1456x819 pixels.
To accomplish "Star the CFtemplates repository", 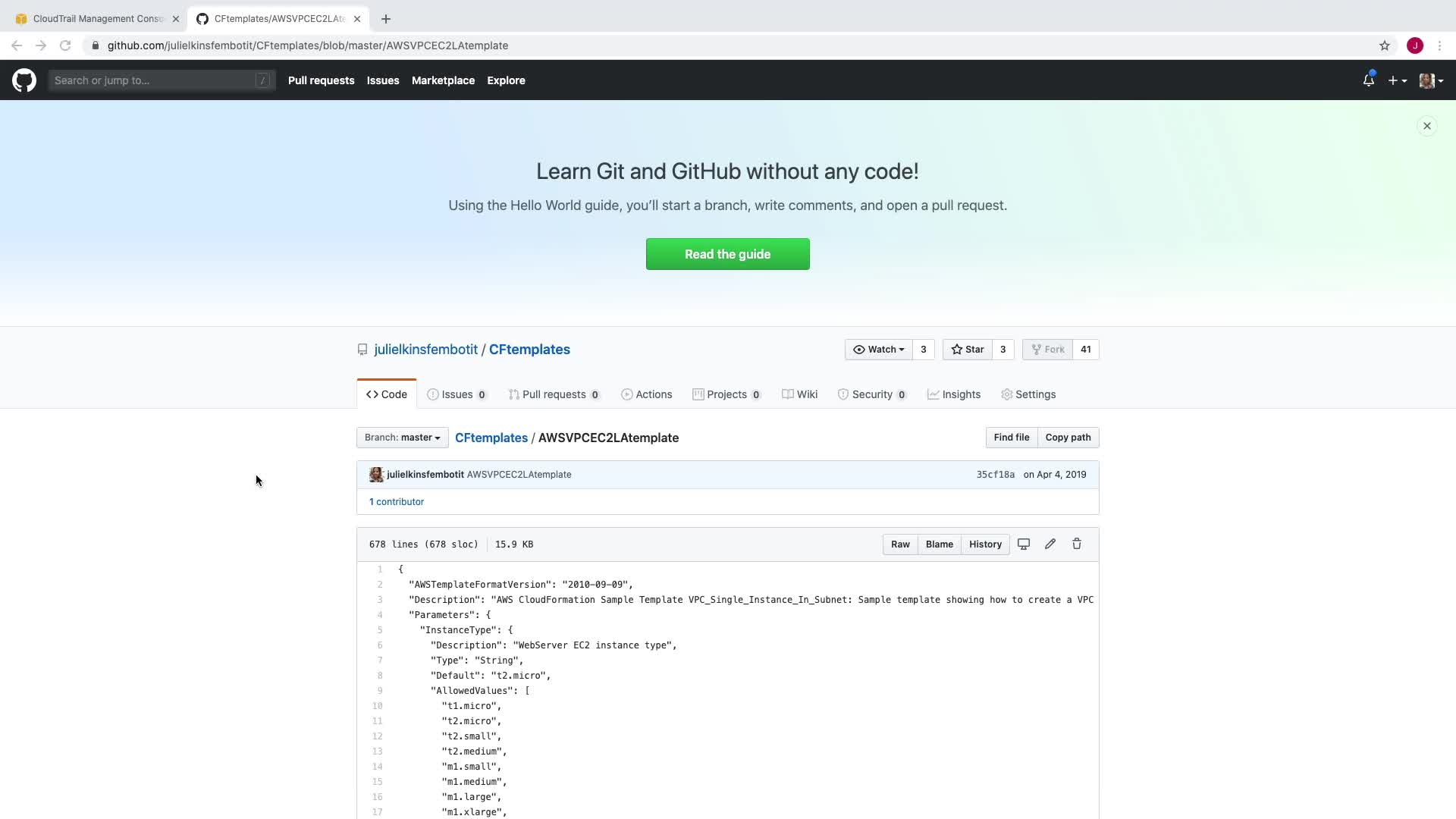I will pos(968,350).
